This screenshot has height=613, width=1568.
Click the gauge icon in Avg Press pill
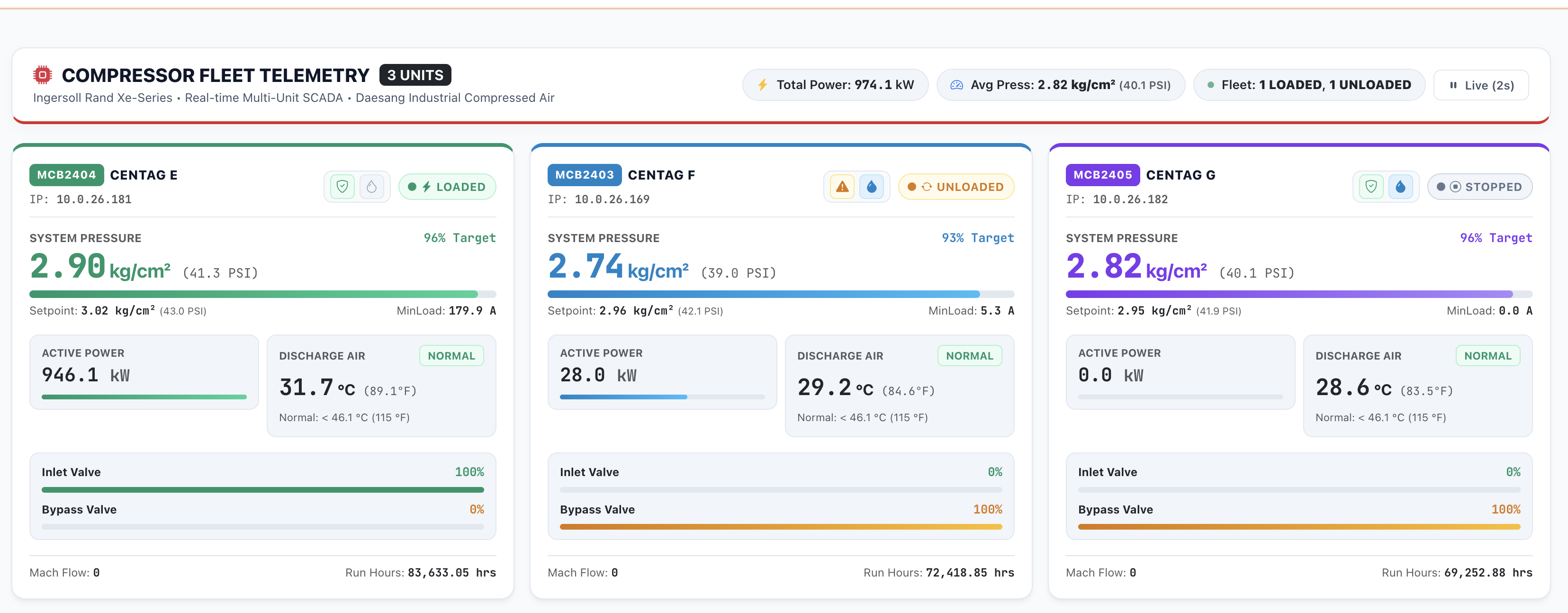pos(956,85)
